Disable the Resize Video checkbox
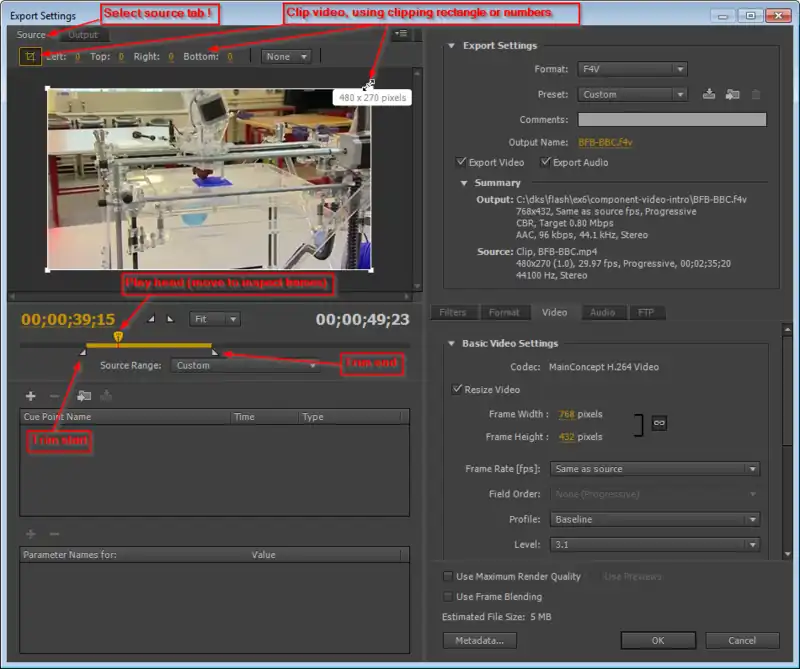 pos(459,389)
